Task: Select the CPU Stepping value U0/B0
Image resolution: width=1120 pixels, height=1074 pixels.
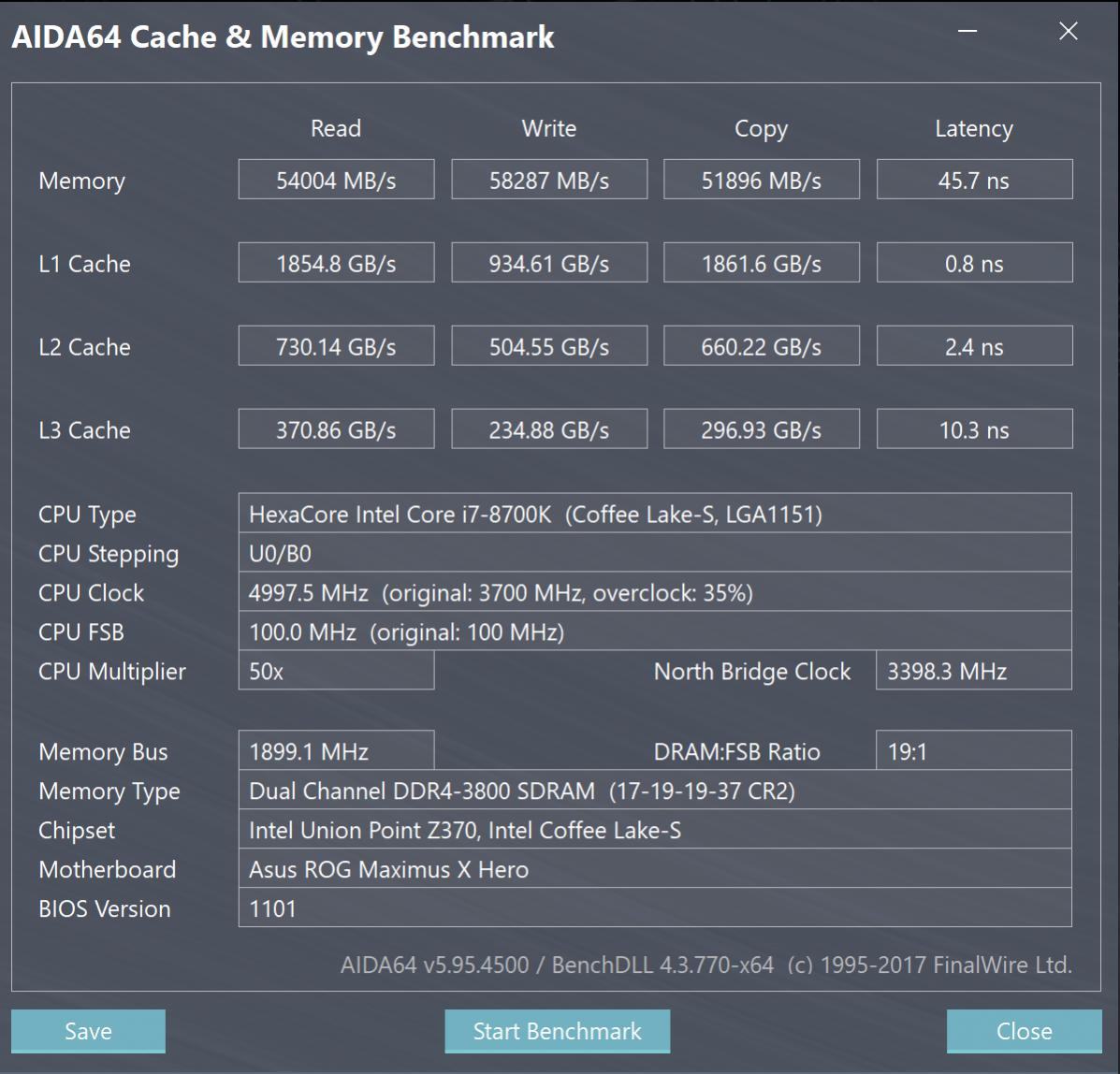Action: coord(655,553)
